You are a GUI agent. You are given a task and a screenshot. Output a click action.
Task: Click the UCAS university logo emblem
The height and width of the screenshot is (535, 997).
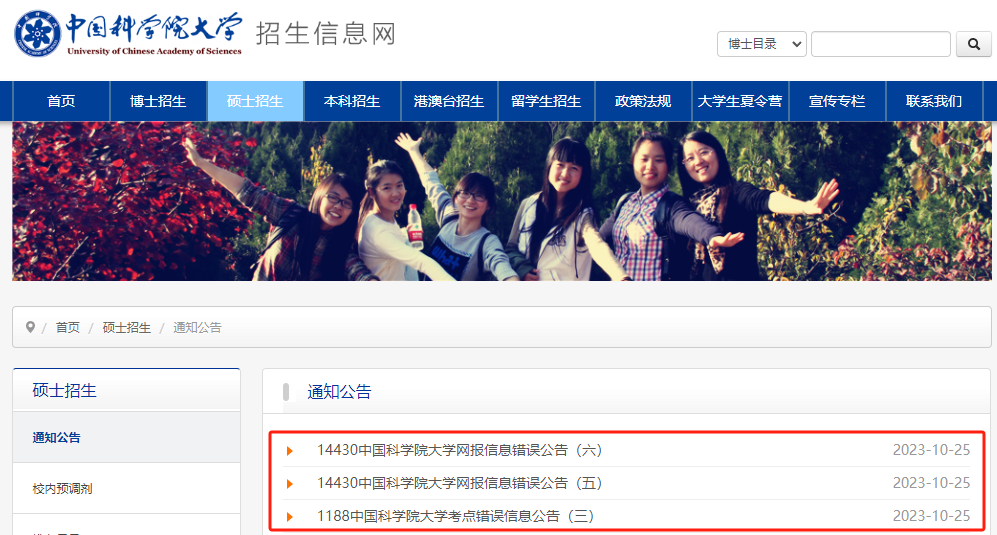[x=38, y=34]
